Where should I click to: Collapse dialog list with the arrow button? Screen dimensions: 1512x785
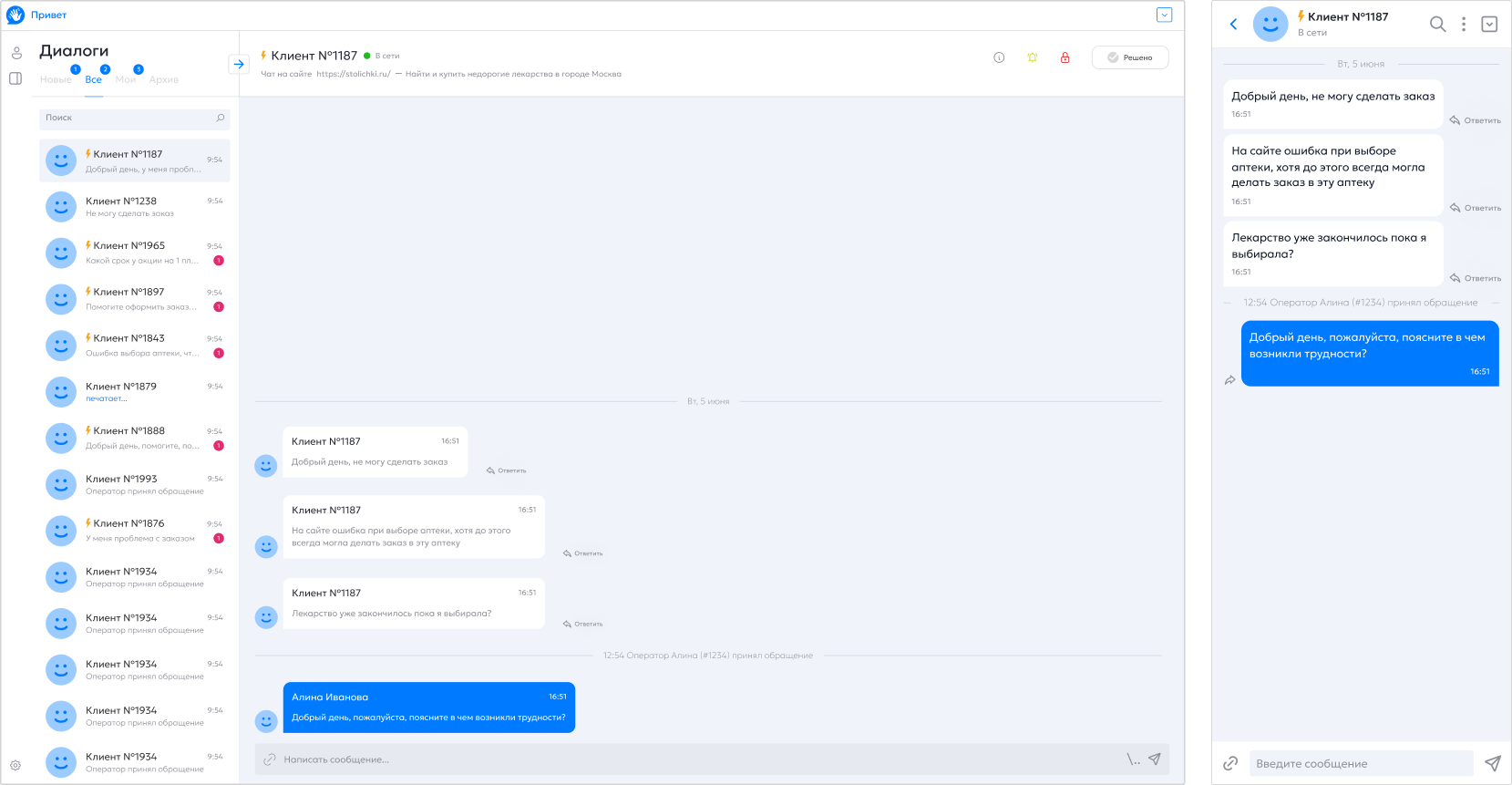pyautogui.click(x=238, y=64)
